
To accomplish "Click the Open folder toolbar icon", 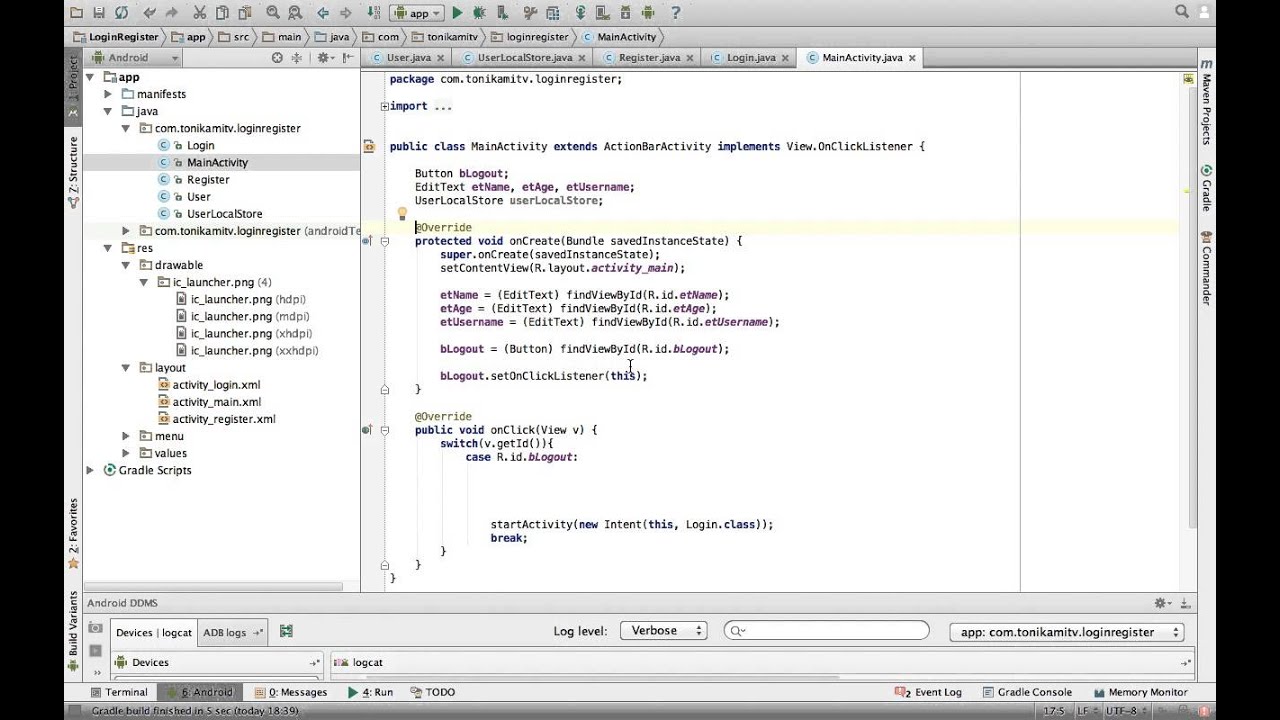I will click(77, 13).
